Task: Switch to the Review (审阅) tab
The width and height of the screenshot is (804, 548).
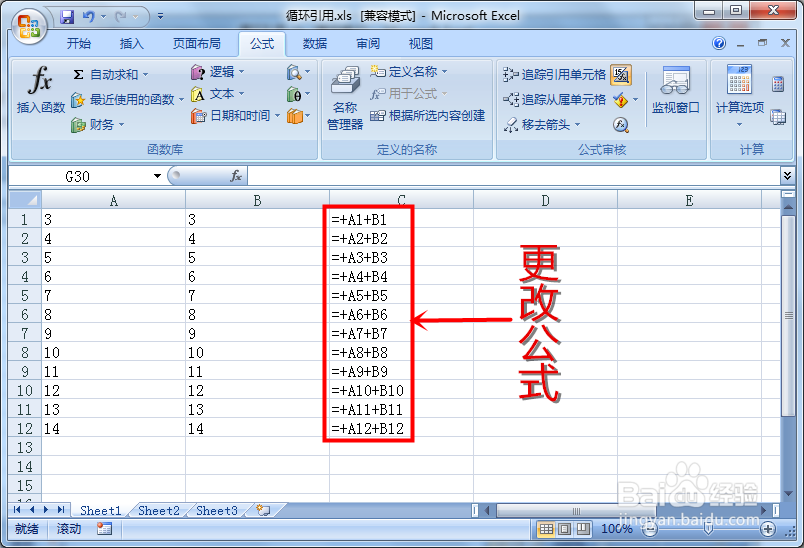Action: click(x=368, y=44)
